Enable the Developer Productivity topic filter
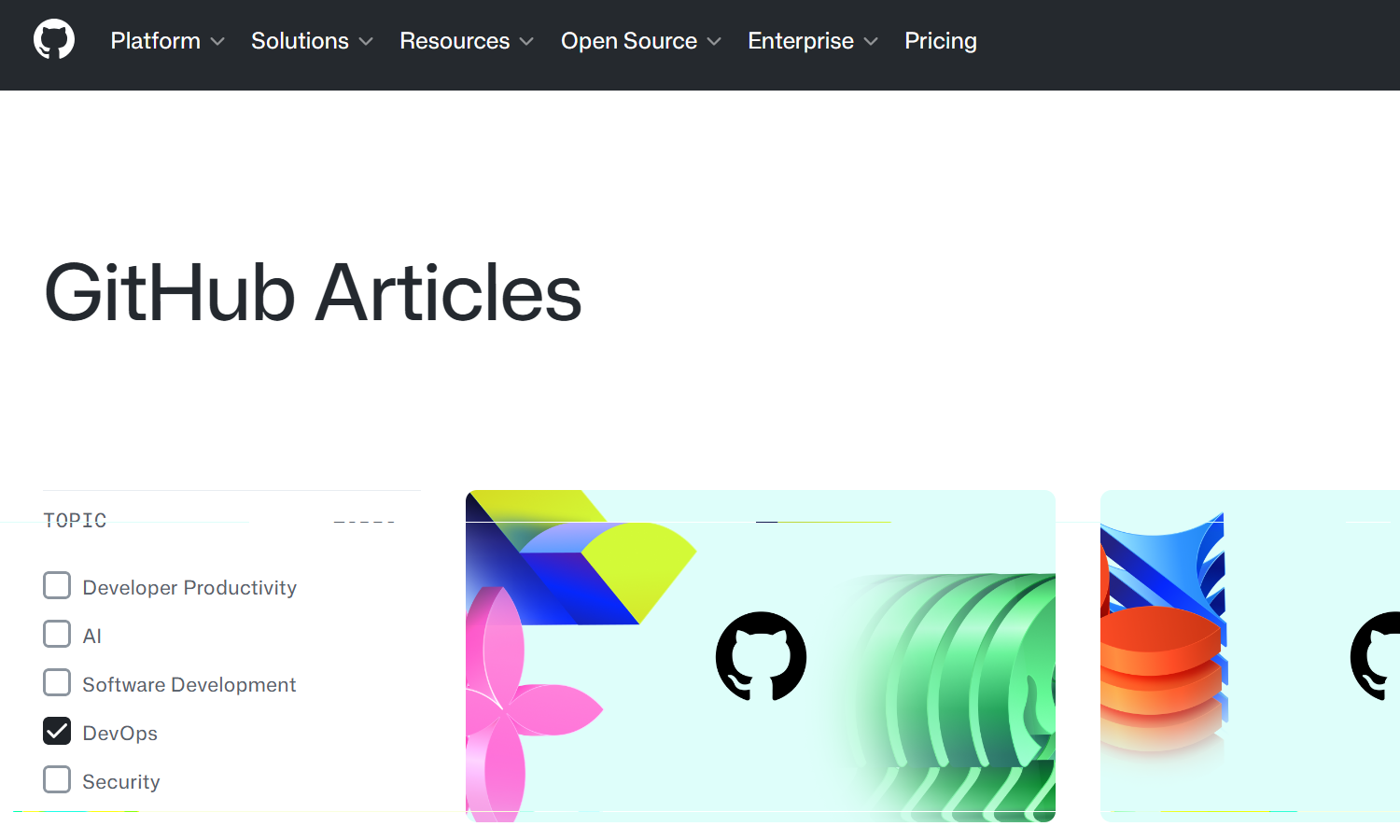 57,586
